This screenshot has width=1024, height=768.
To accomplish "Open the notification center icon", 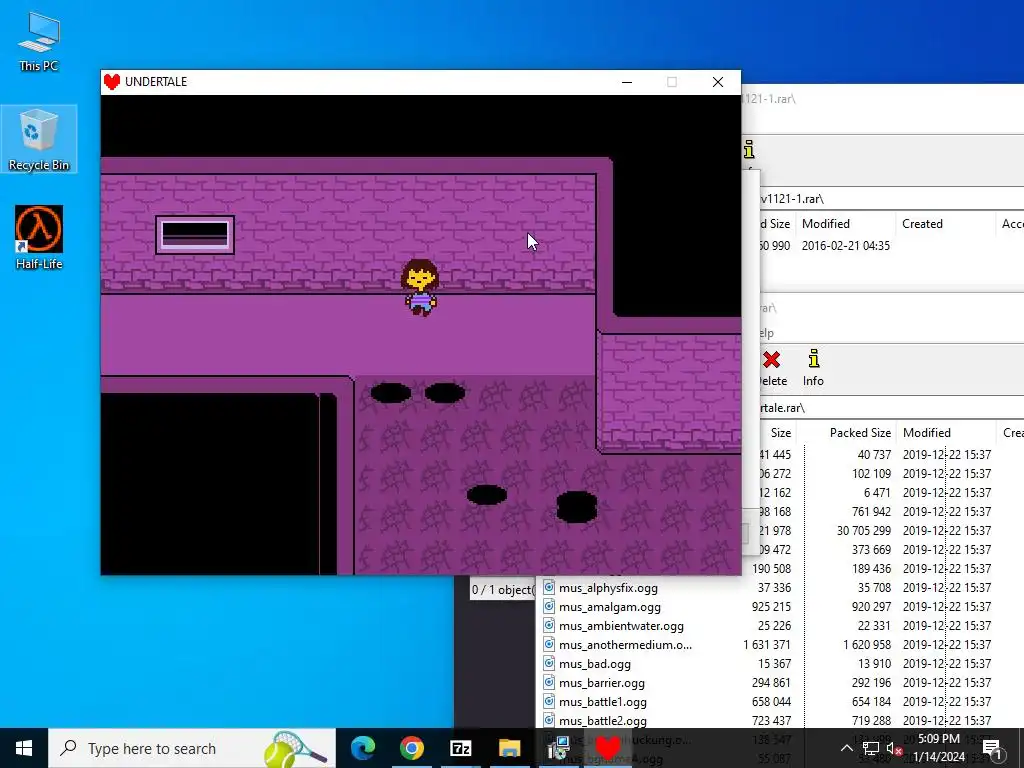I will coord(991,748).
